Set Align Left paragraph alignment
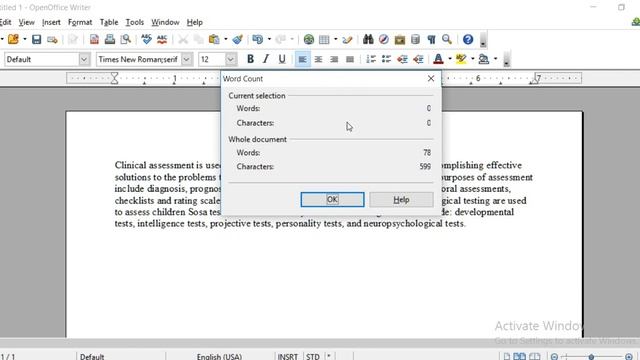Screen dimensions: 640x360 tap(302, 59)
